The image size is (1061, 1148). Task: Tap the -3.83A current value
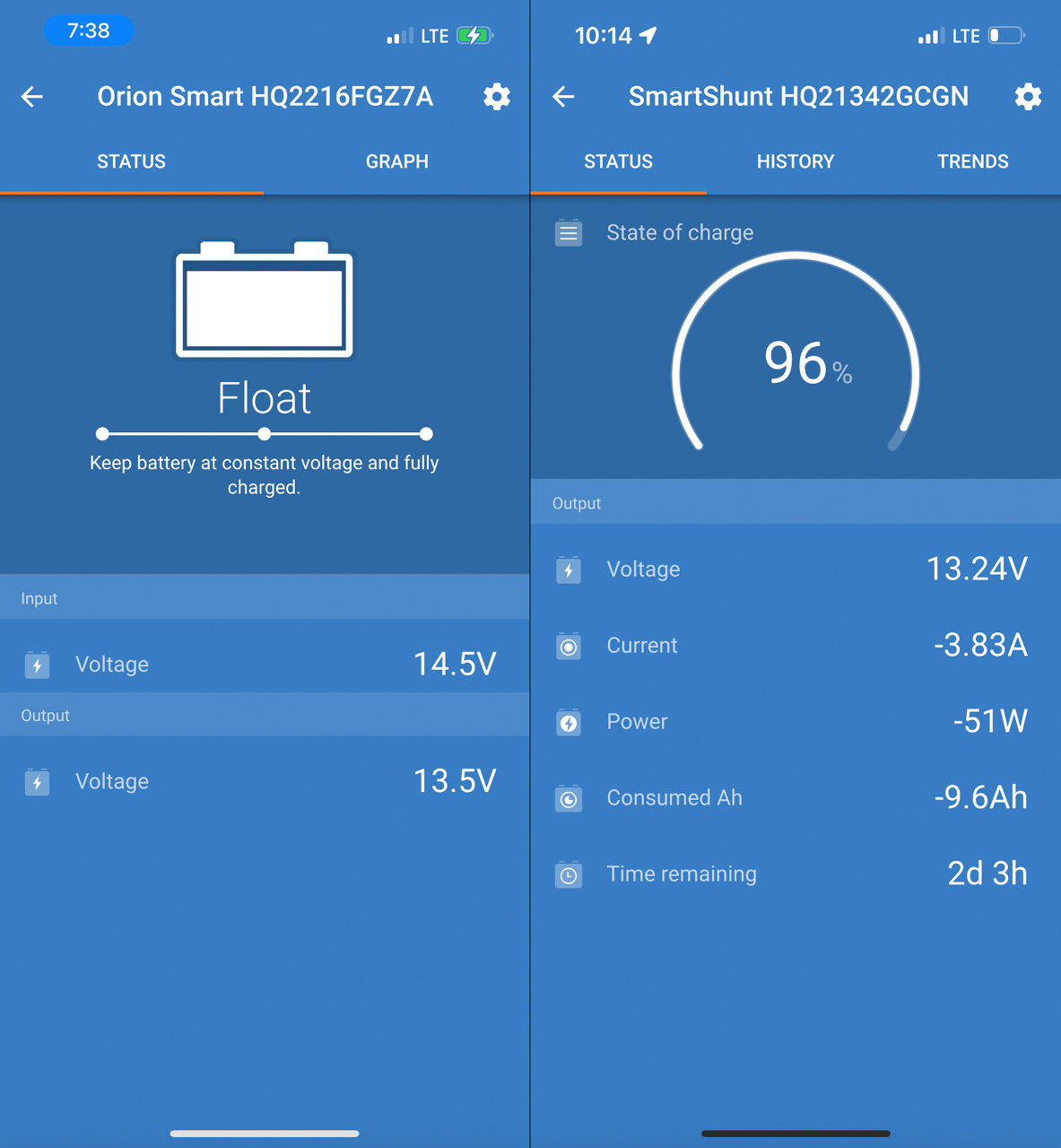[x=980, y=645]
